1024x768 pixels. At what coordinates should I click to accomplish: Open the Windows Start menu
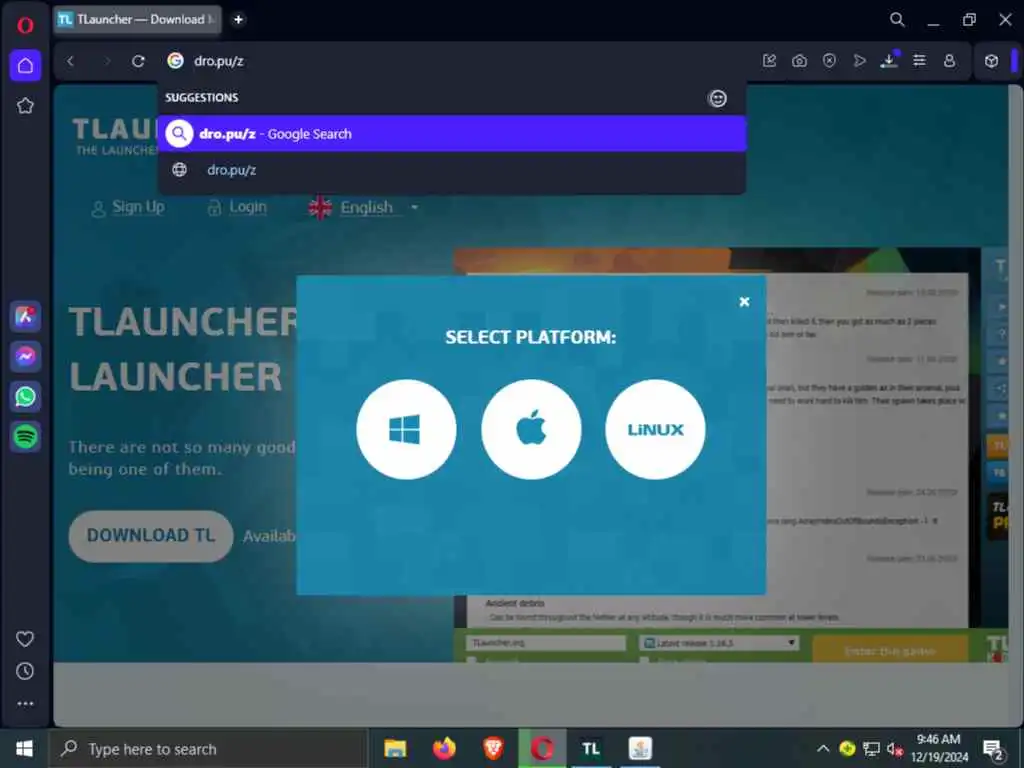coord(24,748)
